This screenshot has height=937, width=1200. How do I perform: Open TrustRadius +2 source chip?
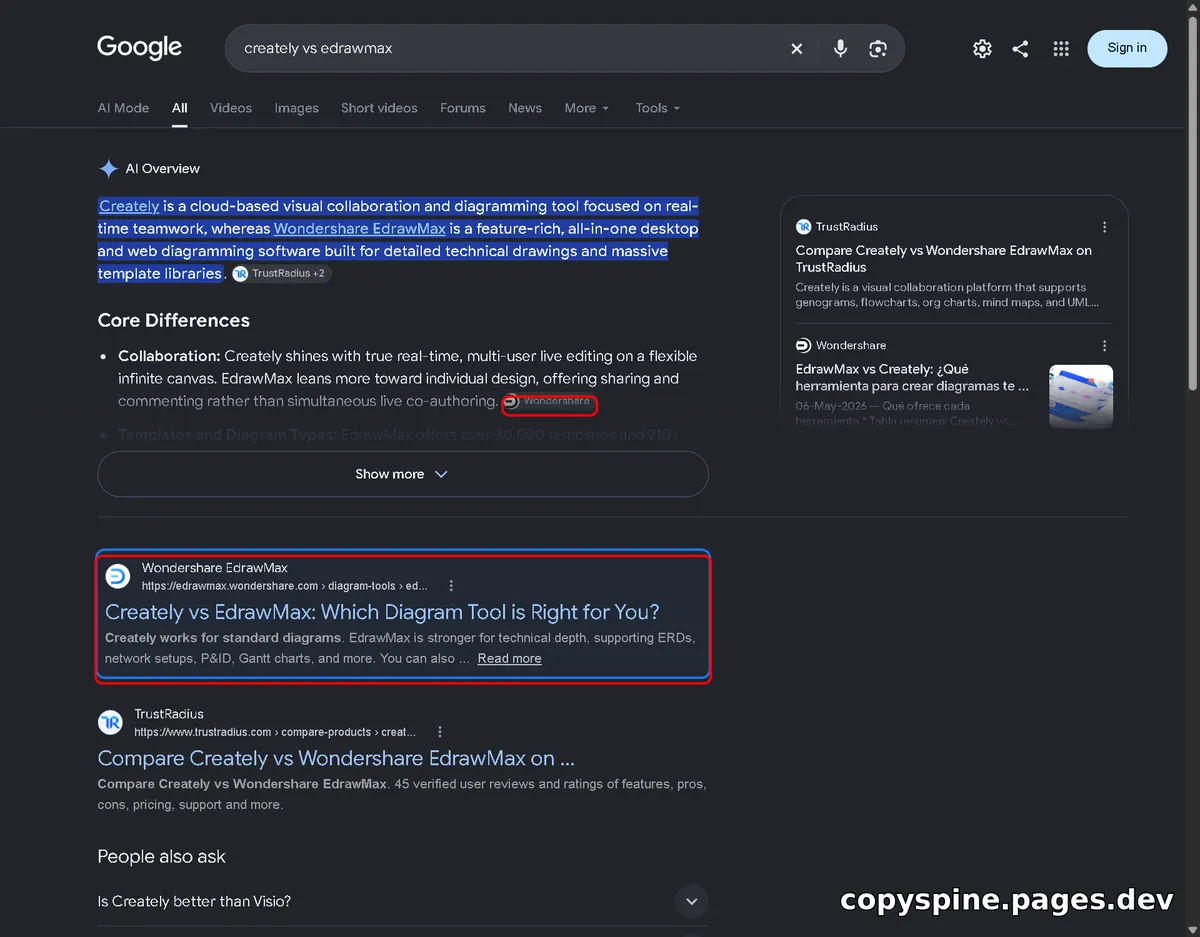[280, 273]
